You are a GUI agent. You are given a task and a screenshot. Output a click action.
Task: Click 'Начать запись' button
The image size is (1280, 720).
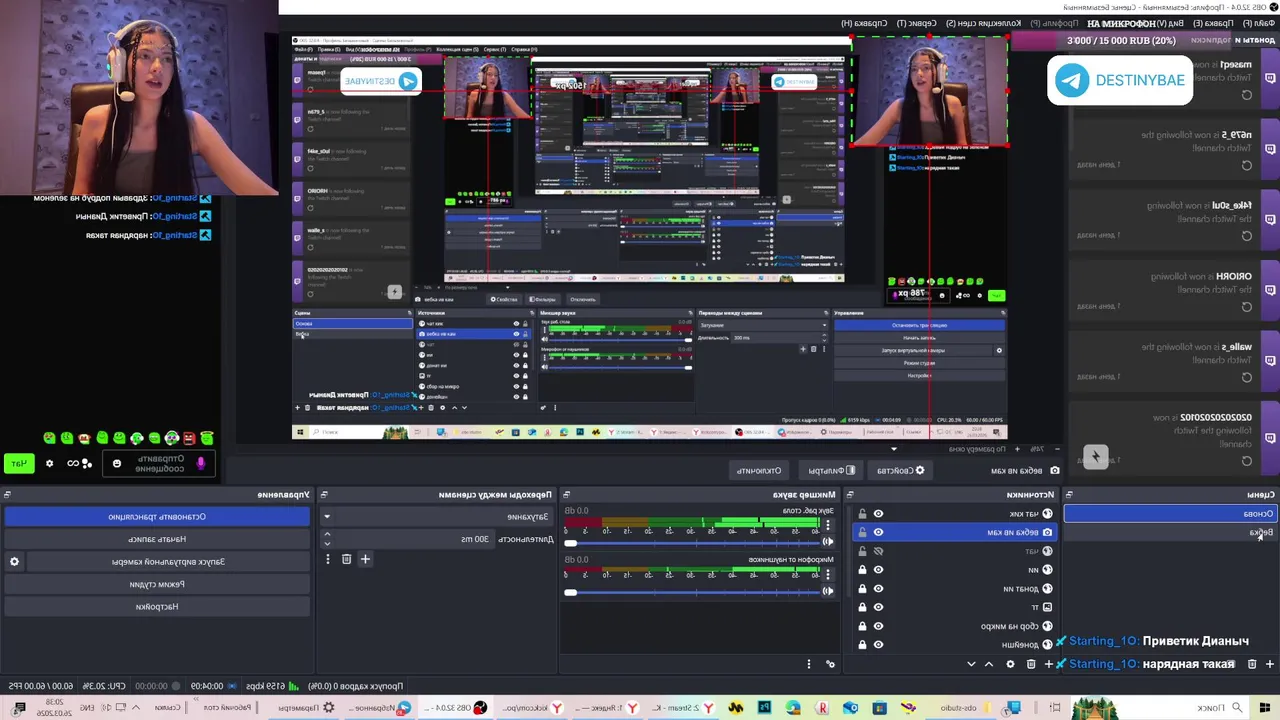click(x=157, y=539)
